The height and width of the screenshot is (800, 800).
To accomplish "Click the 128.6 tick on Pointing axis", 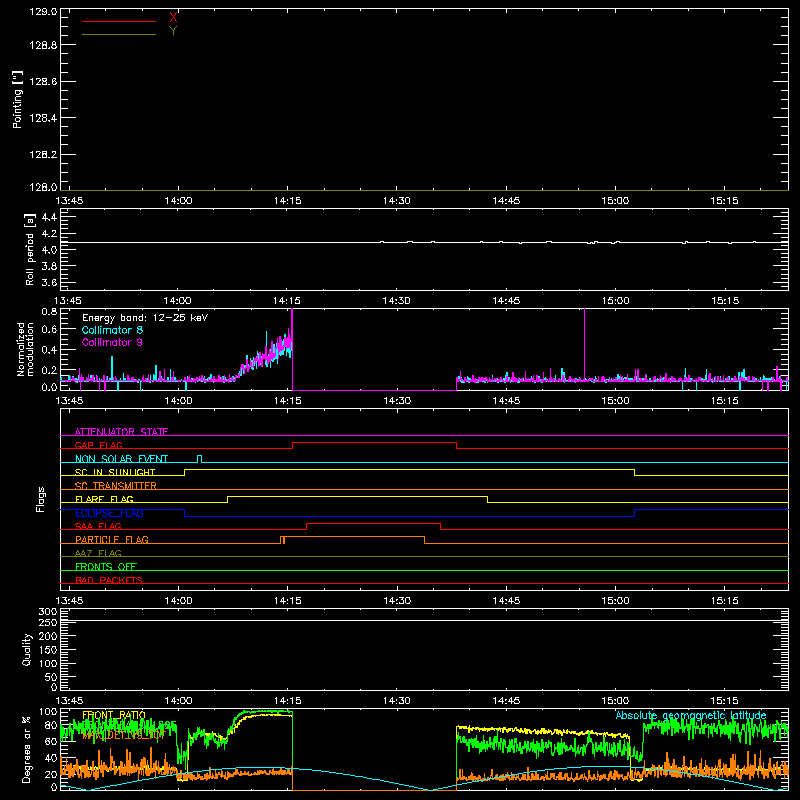I will pos(43,82).
